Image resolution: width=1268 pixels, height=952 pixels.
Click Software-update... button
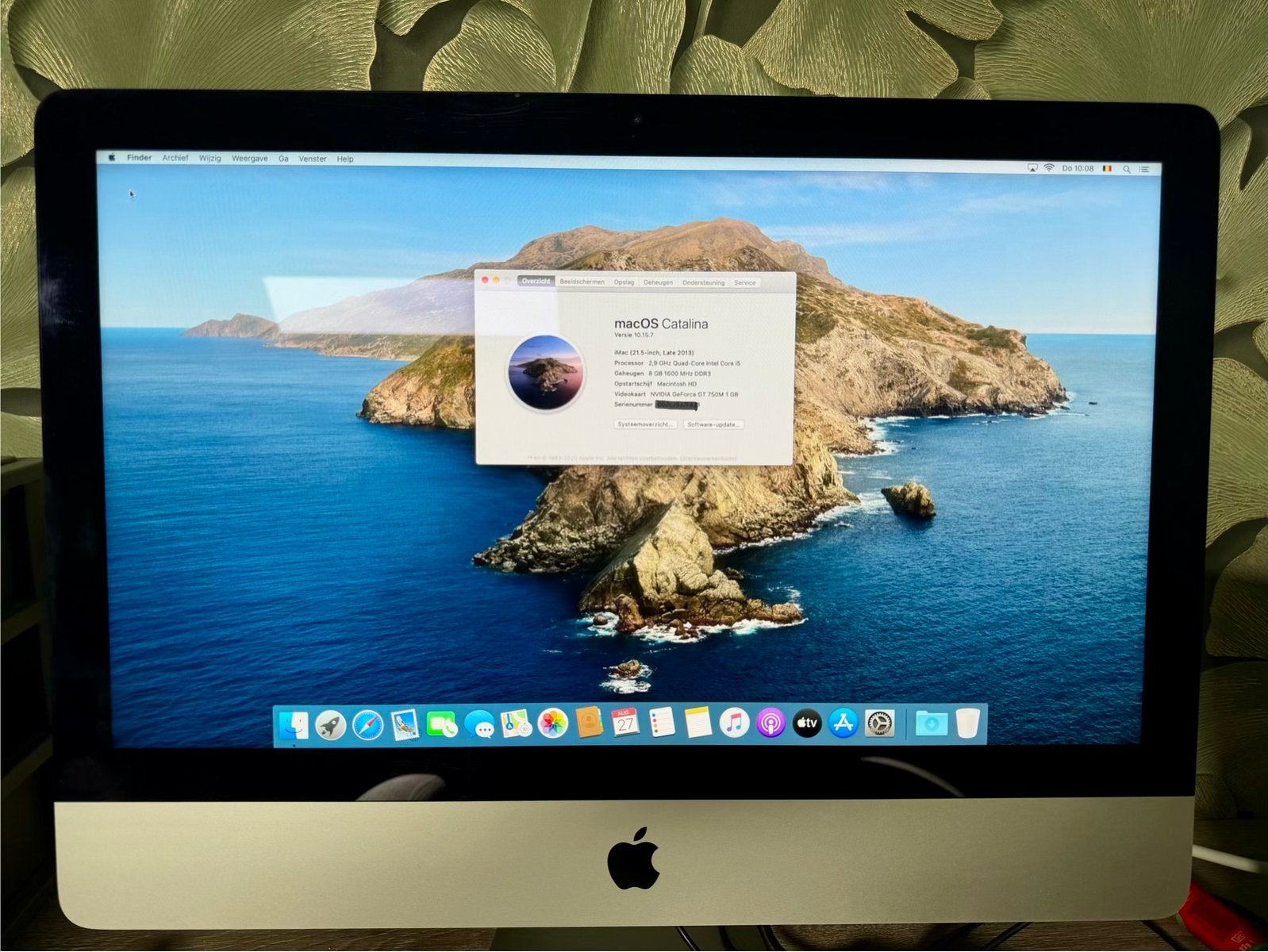[x=713, y=424]
